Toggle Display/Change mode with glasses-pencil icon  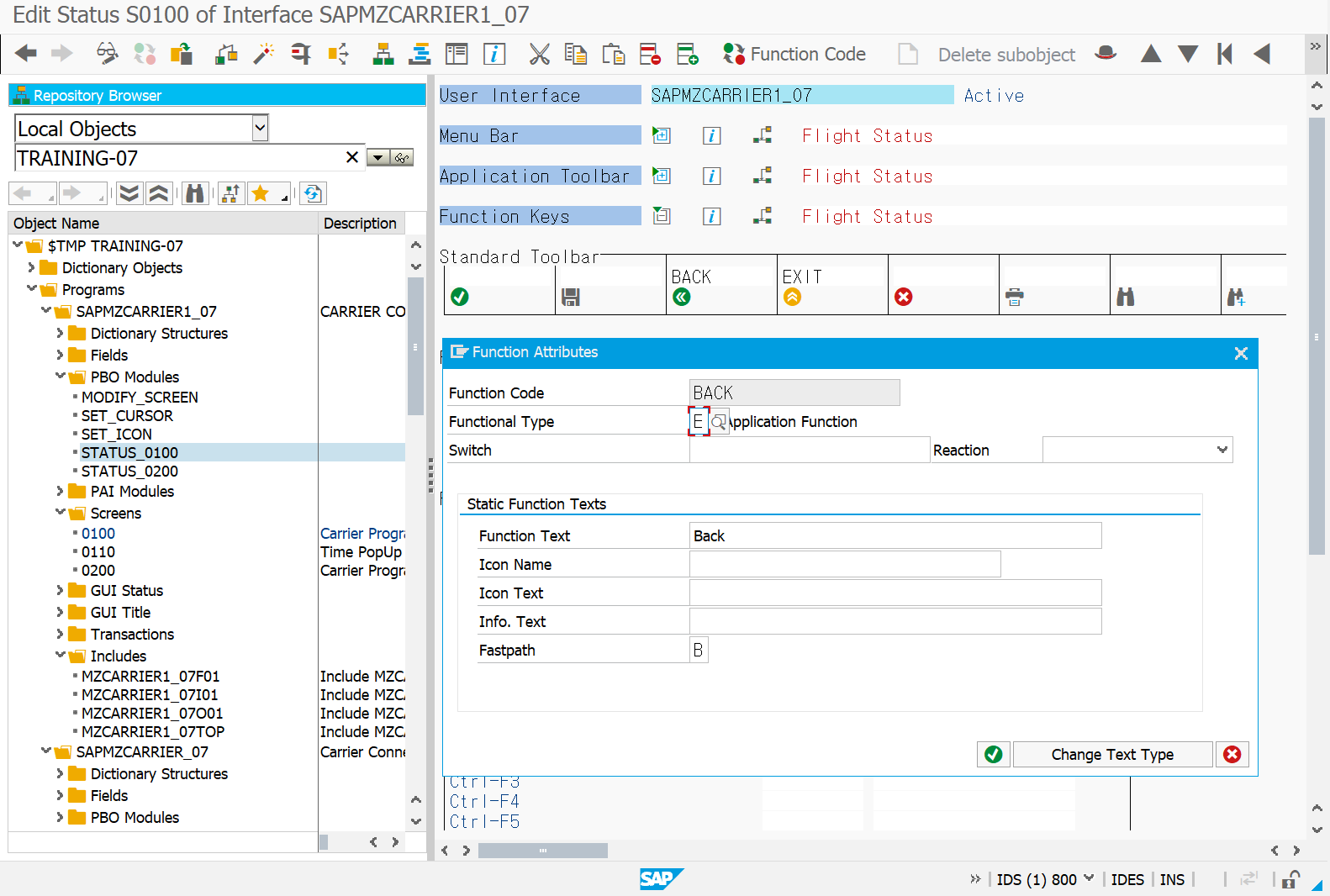(x=107, y=54)
